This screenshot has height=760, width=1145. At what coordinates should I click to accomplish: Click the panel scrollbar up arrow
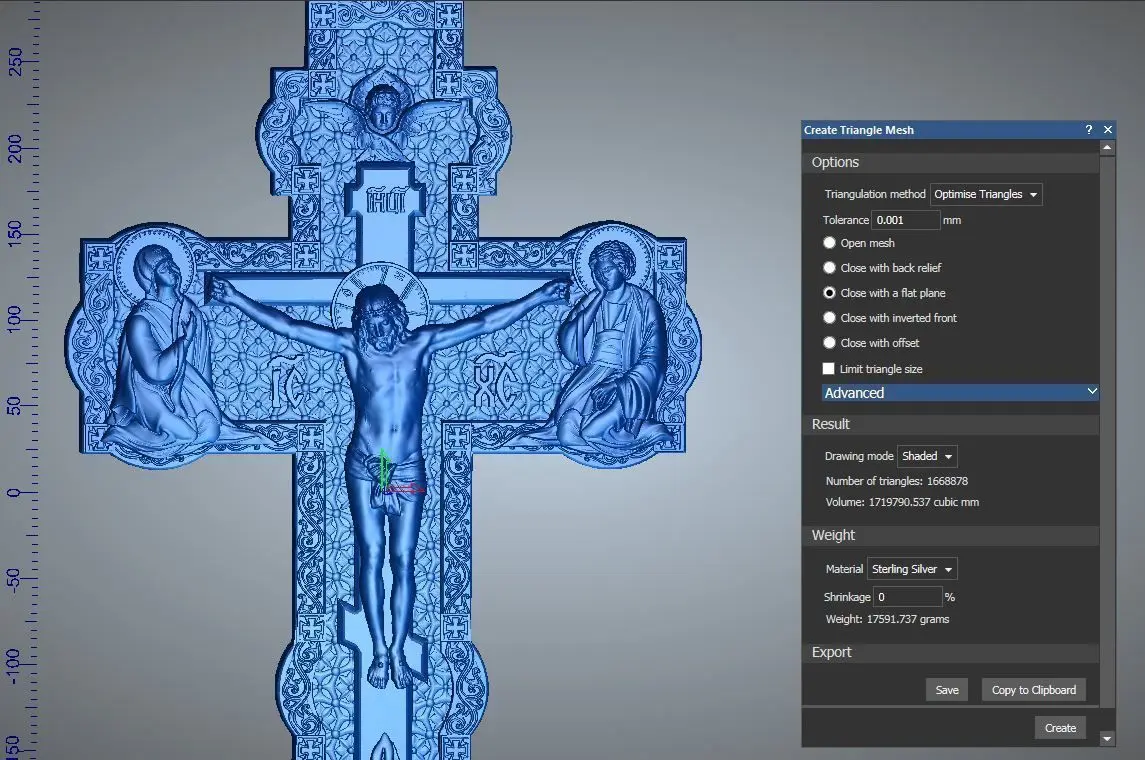coord(1107,147)
